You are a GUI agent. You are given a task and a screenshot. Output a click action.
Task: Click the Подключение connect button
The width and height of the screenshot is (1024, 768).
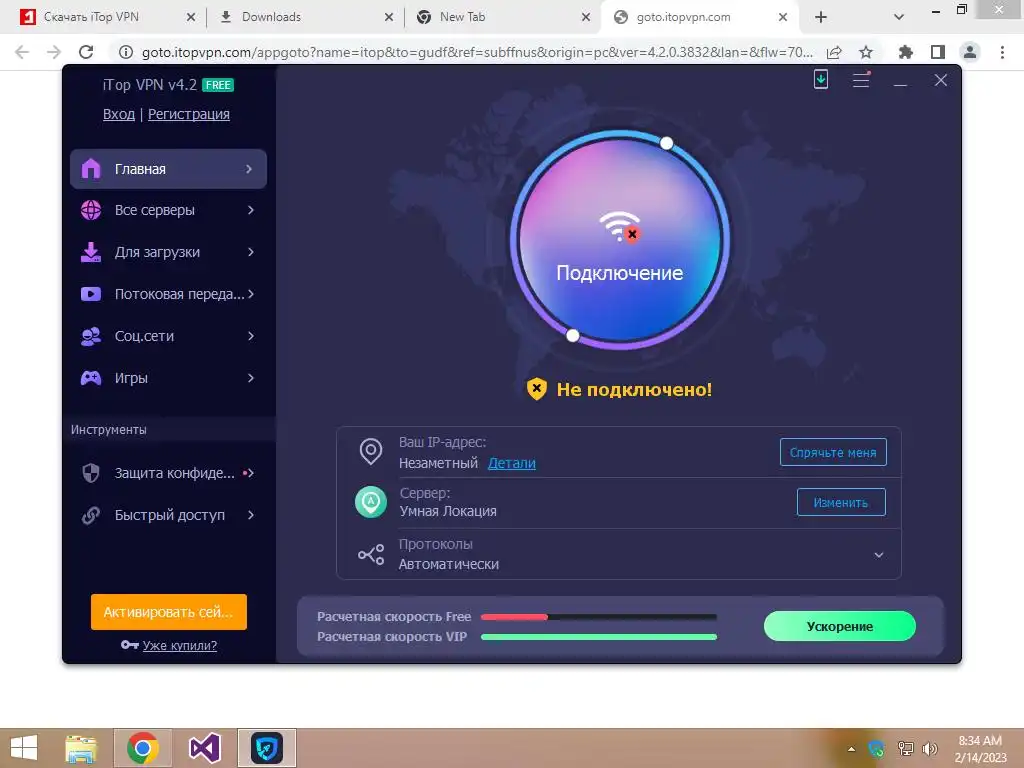pyautogui.click(x=620, y=239)
